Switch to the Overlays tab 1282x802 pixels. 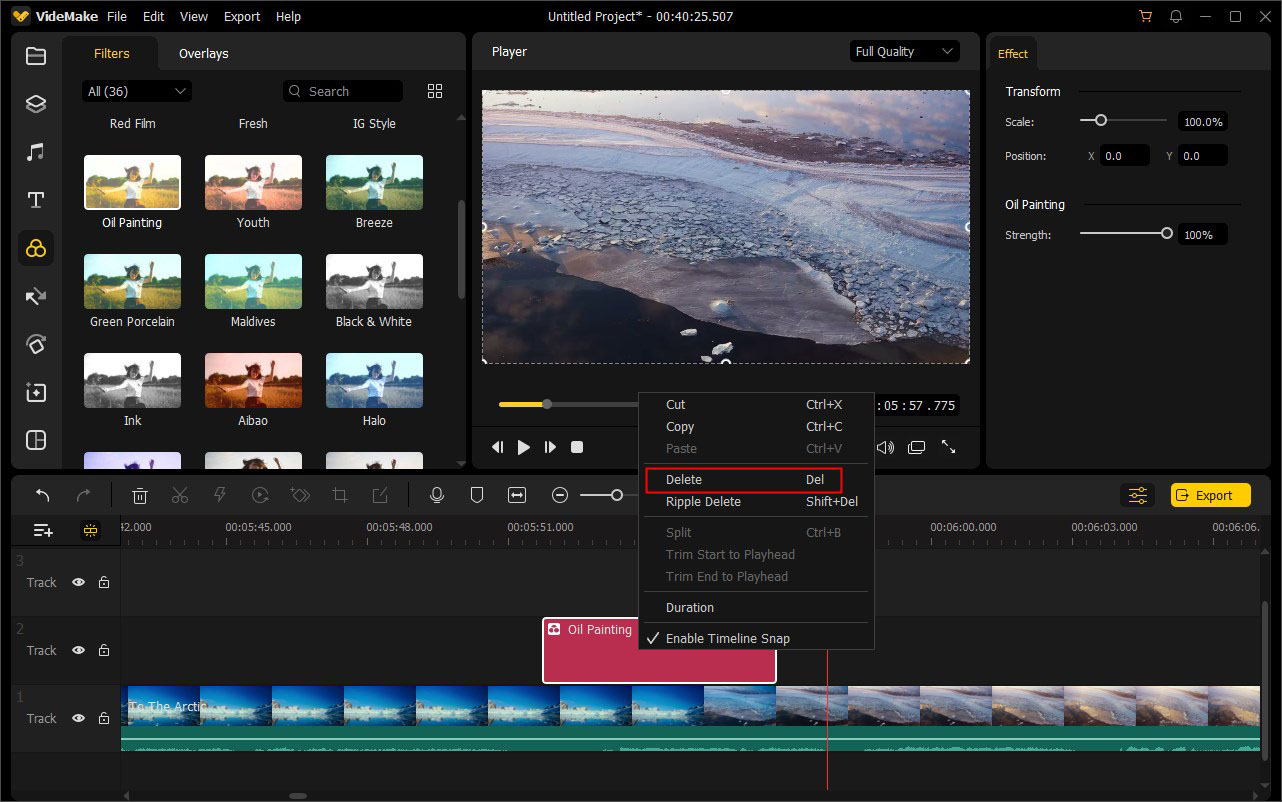(x=203, y=54)
